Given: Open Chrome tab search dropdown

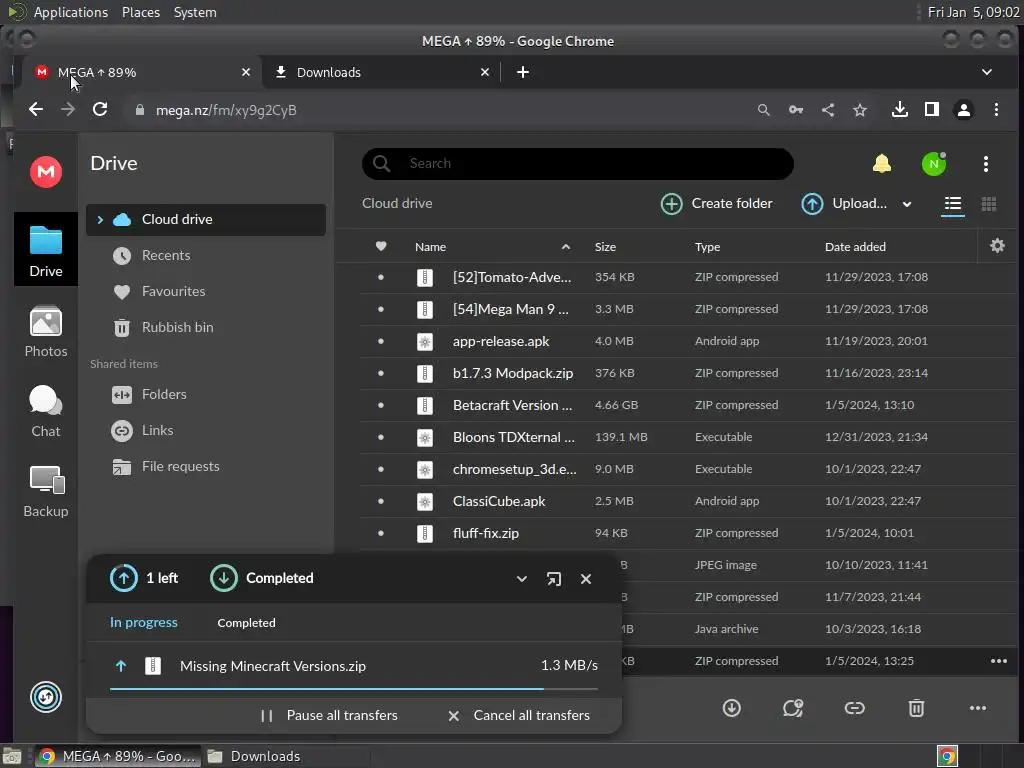Looking at the screenshot, I should point(987,72).
